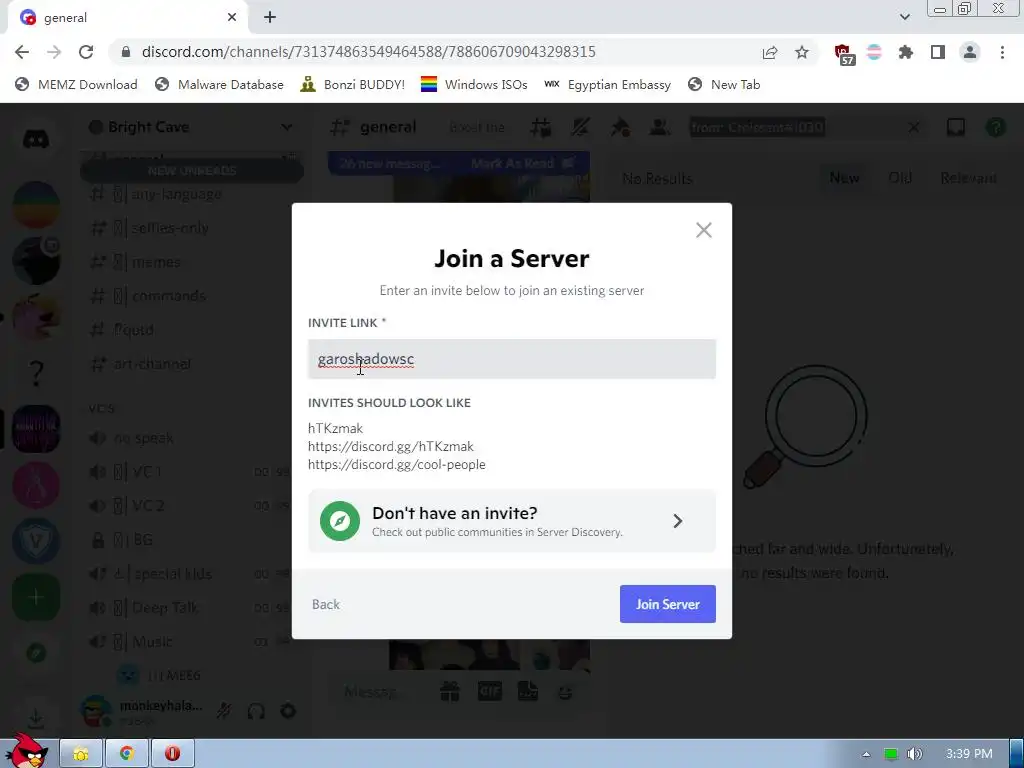Toggle notification settings bell icon

(580, 127)
